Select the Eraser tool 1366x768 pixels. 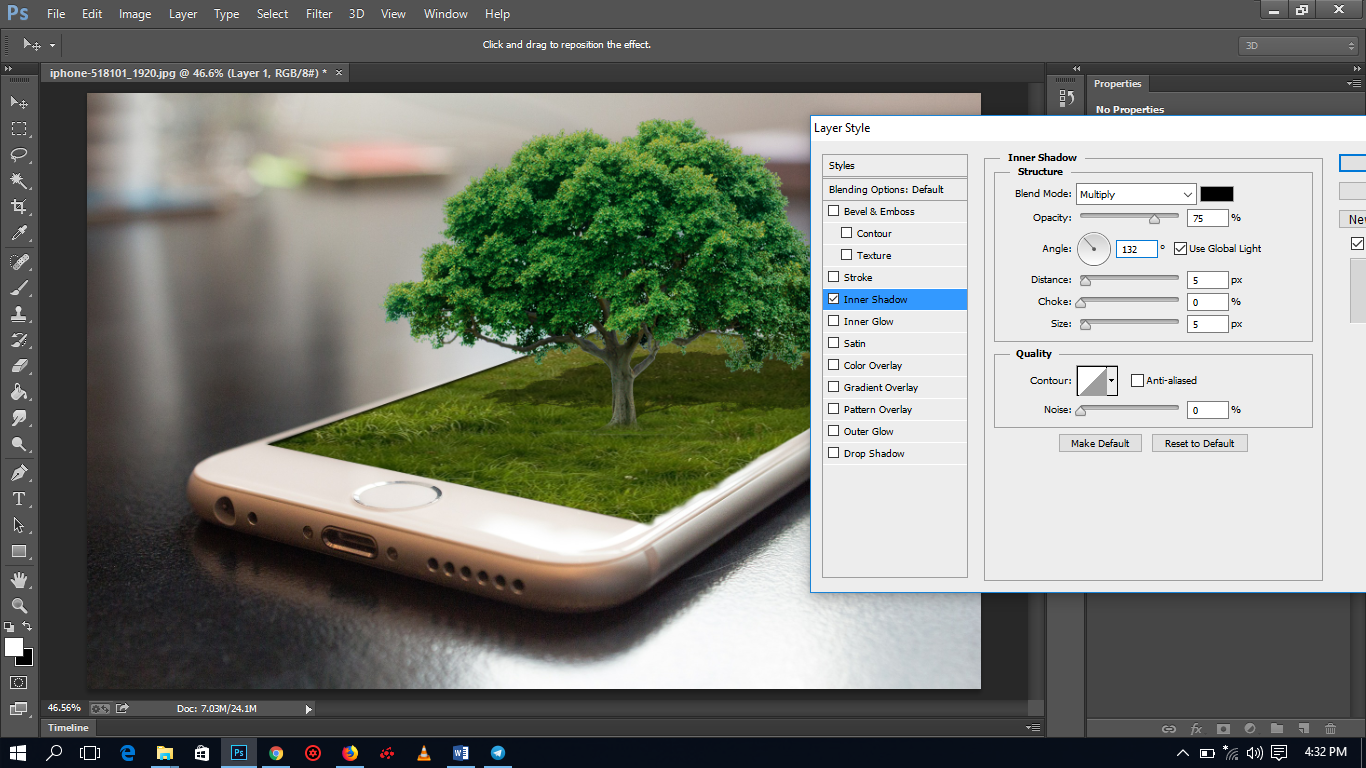click(19, 366)
